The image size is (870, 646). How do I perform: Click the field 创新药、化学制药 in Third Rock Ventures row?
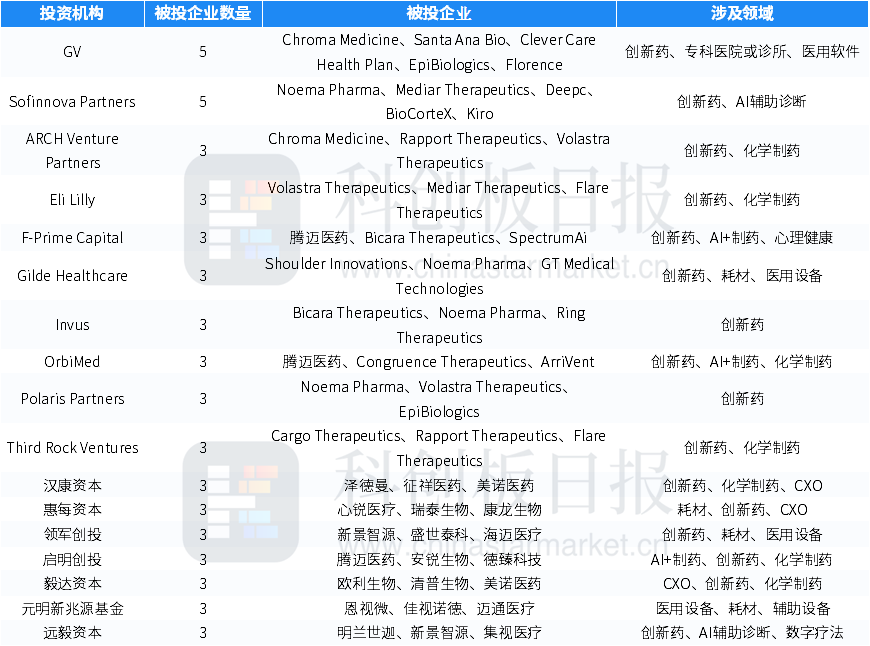click(742, 448)
